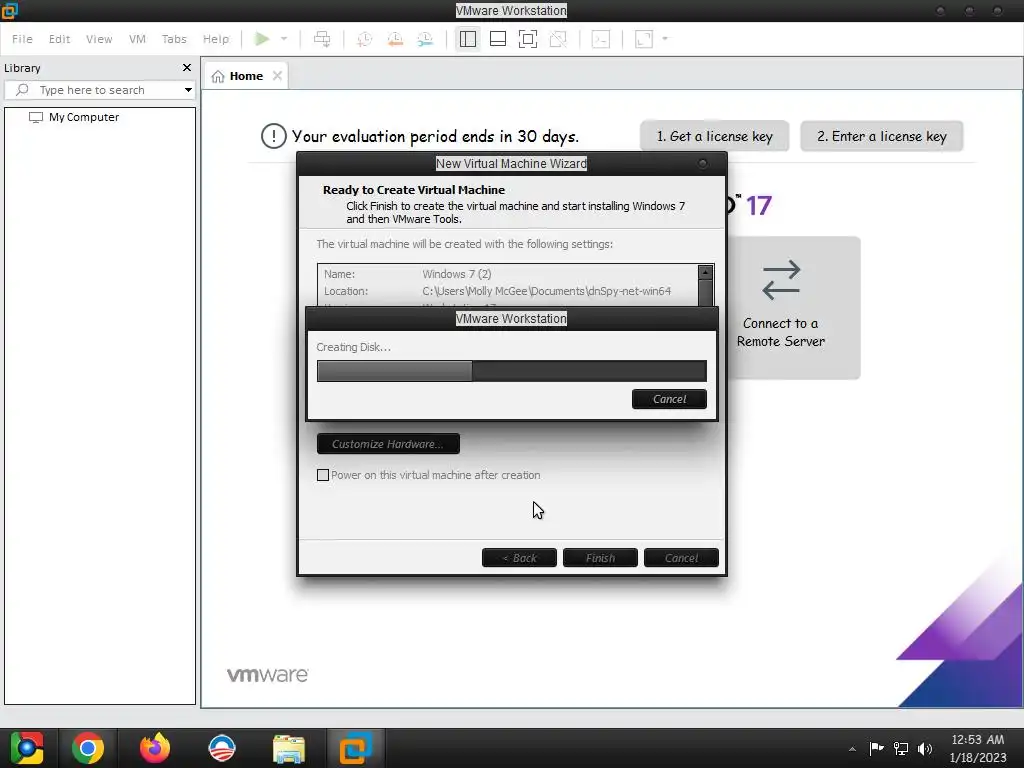
Task: Click the VM Name value Windows 7 (2)
Action: click(456, 274)
